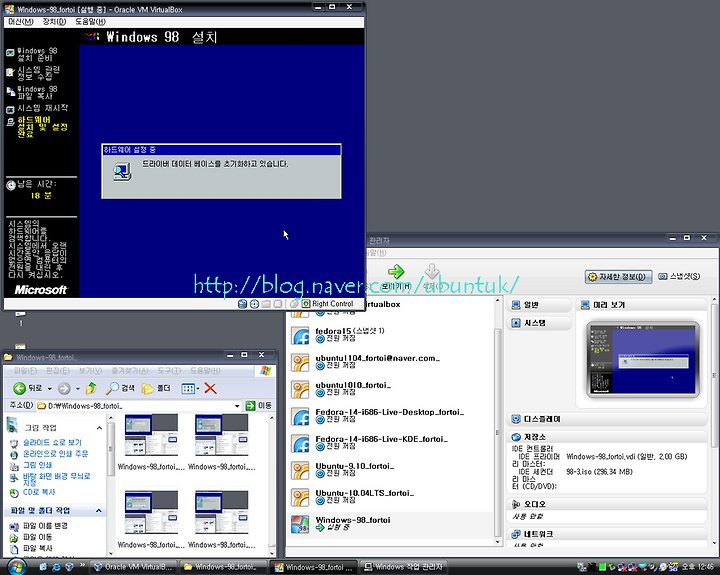Click Copy file (파일 복사) link

[x=38, y=548]
